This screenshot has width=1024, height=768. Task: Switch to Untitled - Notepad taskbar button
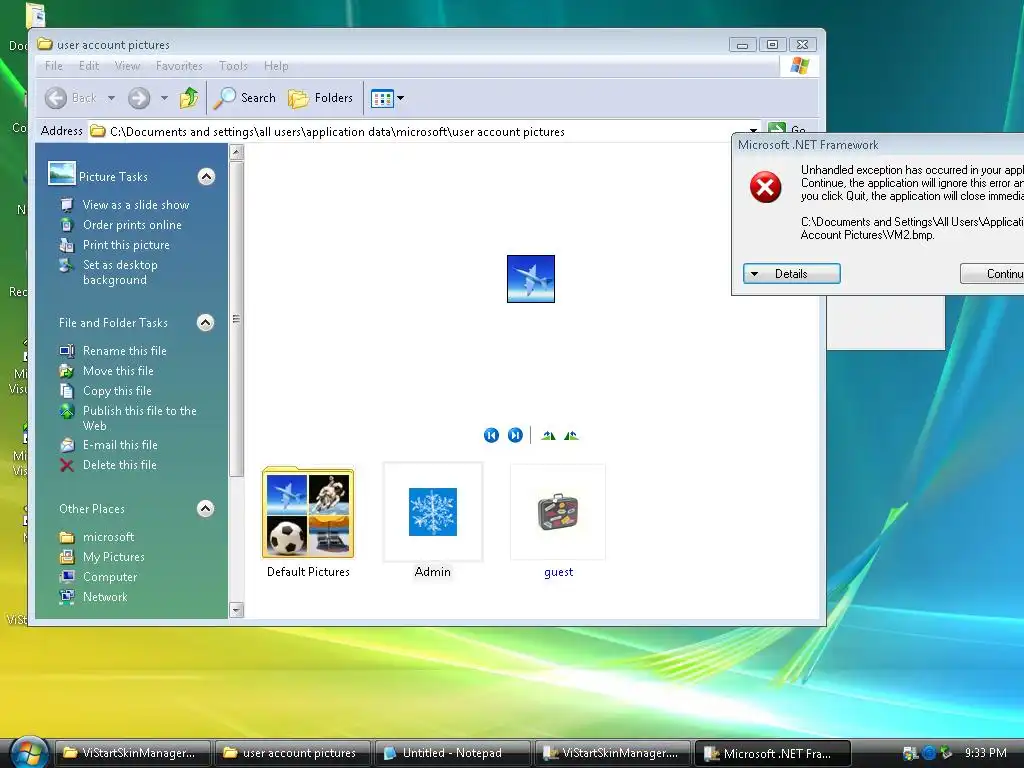point(452,753)
